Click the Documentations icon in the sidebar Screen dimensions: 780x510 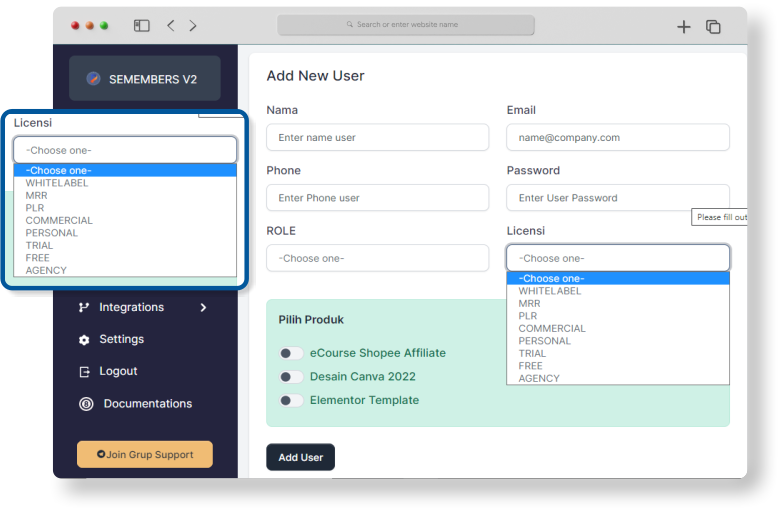(85, 404)
